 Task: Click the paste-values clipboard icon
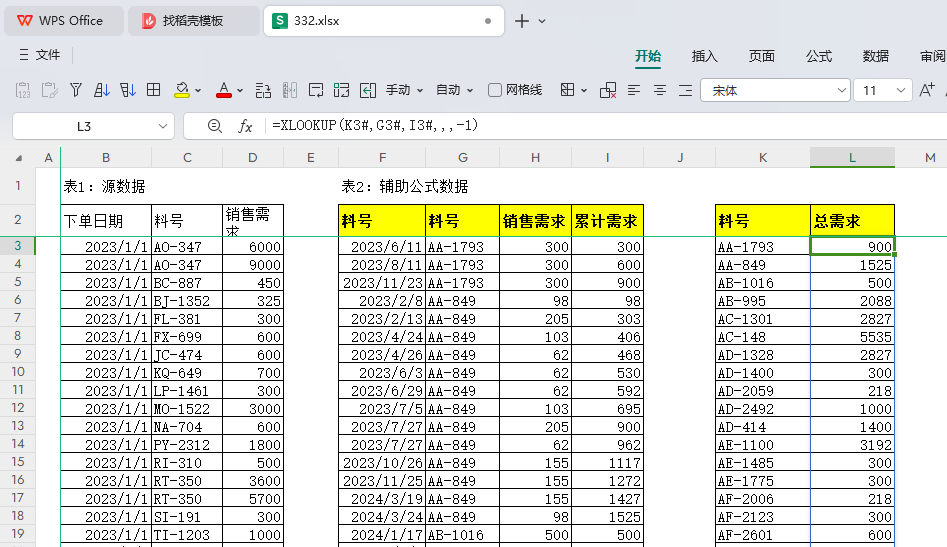point(23,91)
